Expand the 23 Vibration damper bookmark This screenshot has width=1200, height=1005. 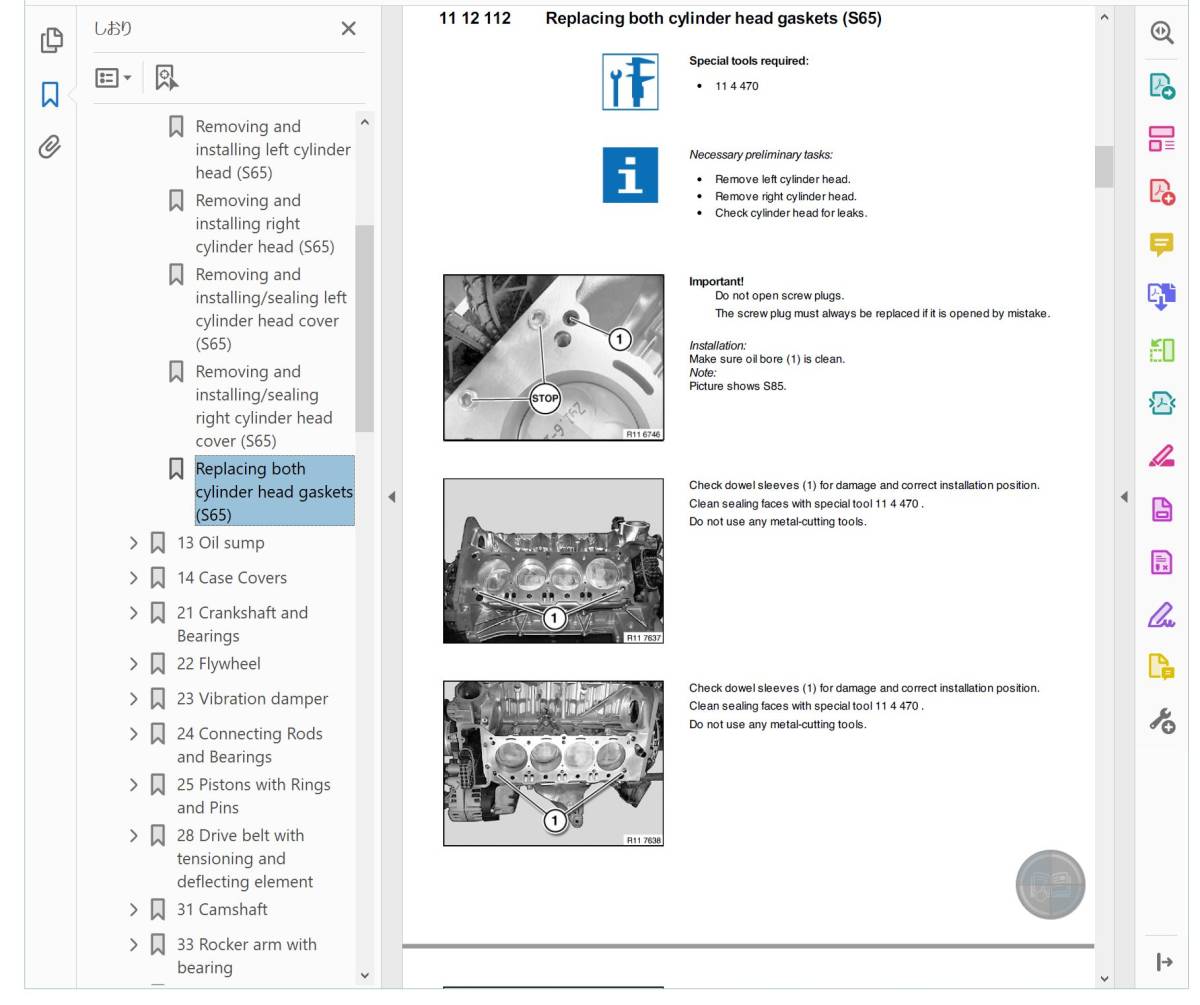[x=134, y=699]
